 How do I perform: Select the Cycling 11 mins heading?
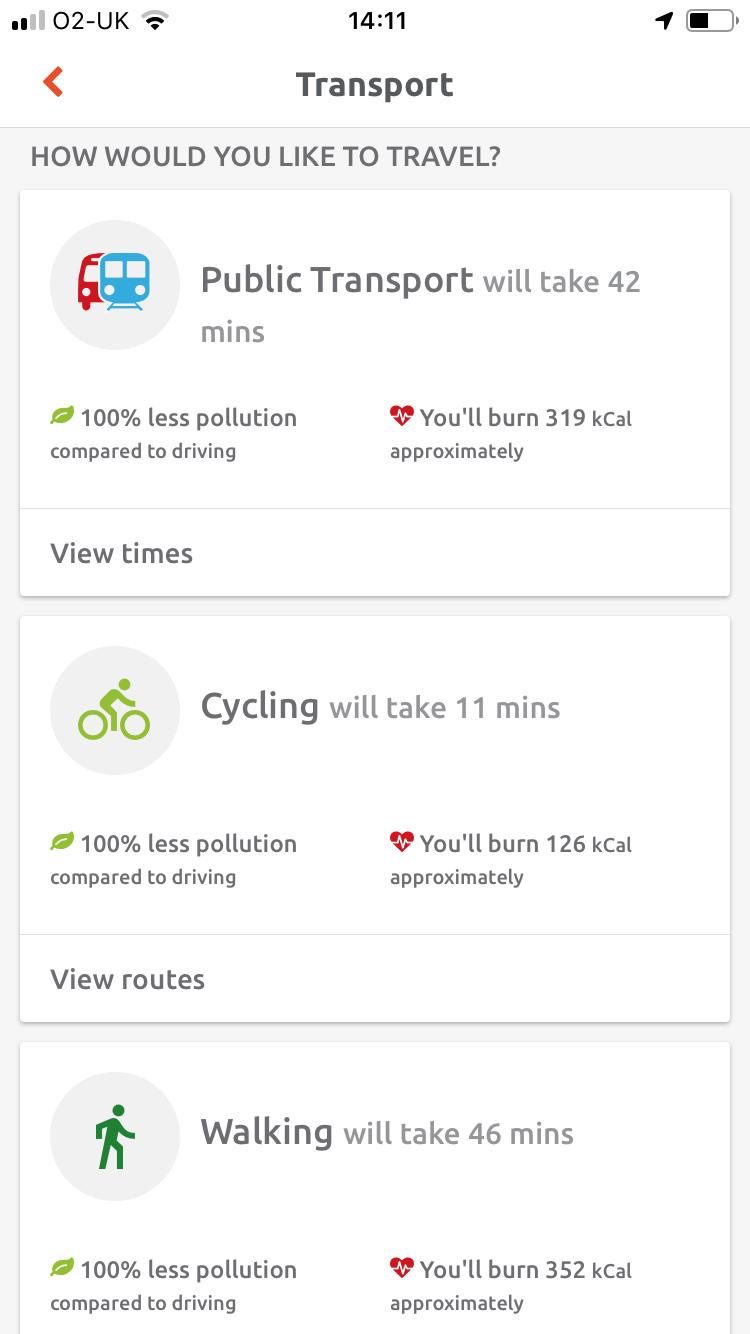click(380, 707)
